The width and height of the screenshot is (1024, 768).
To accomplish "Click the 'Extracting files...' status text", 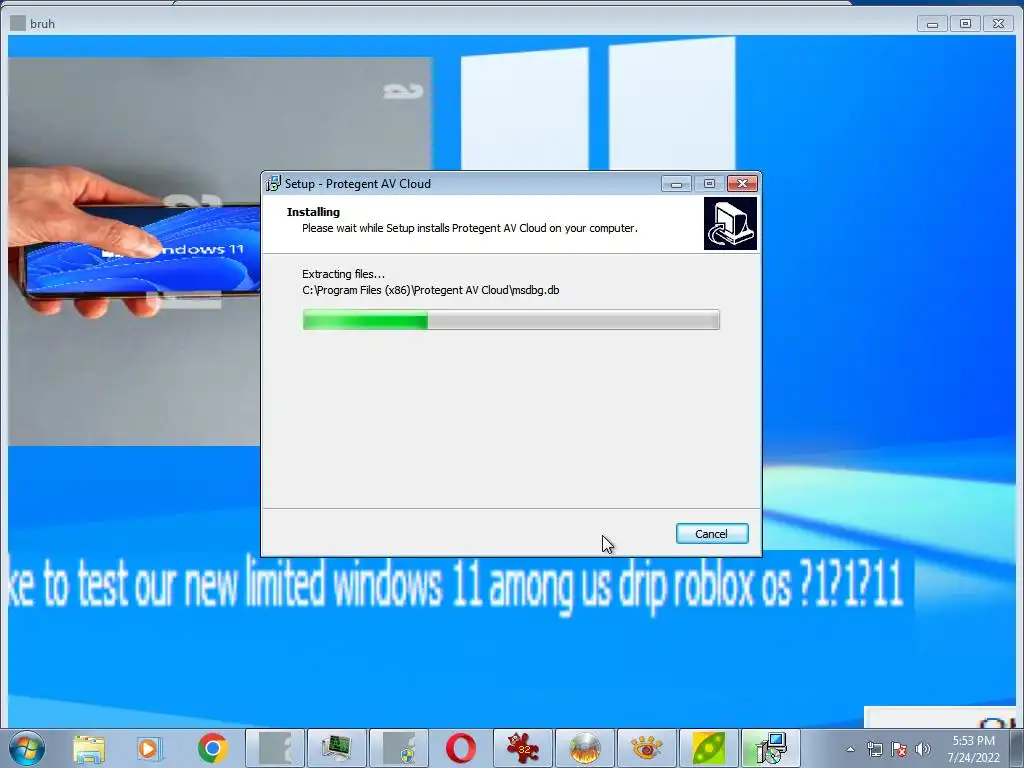I will point(344,274).
